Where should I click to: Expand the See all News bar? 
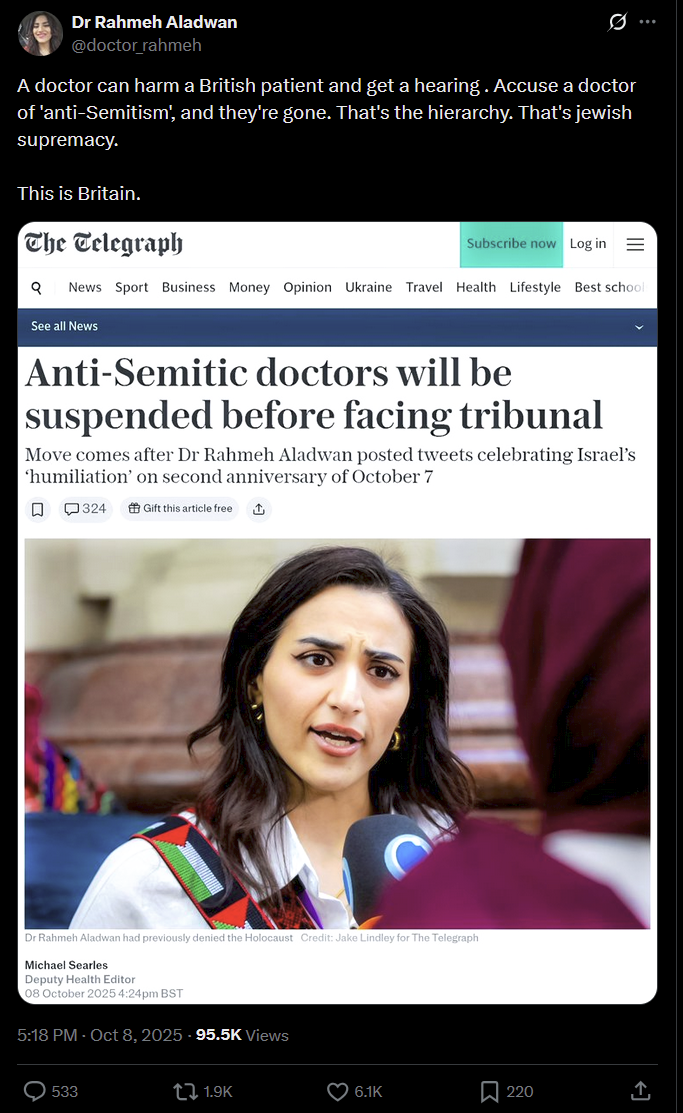tap(337, 327)
